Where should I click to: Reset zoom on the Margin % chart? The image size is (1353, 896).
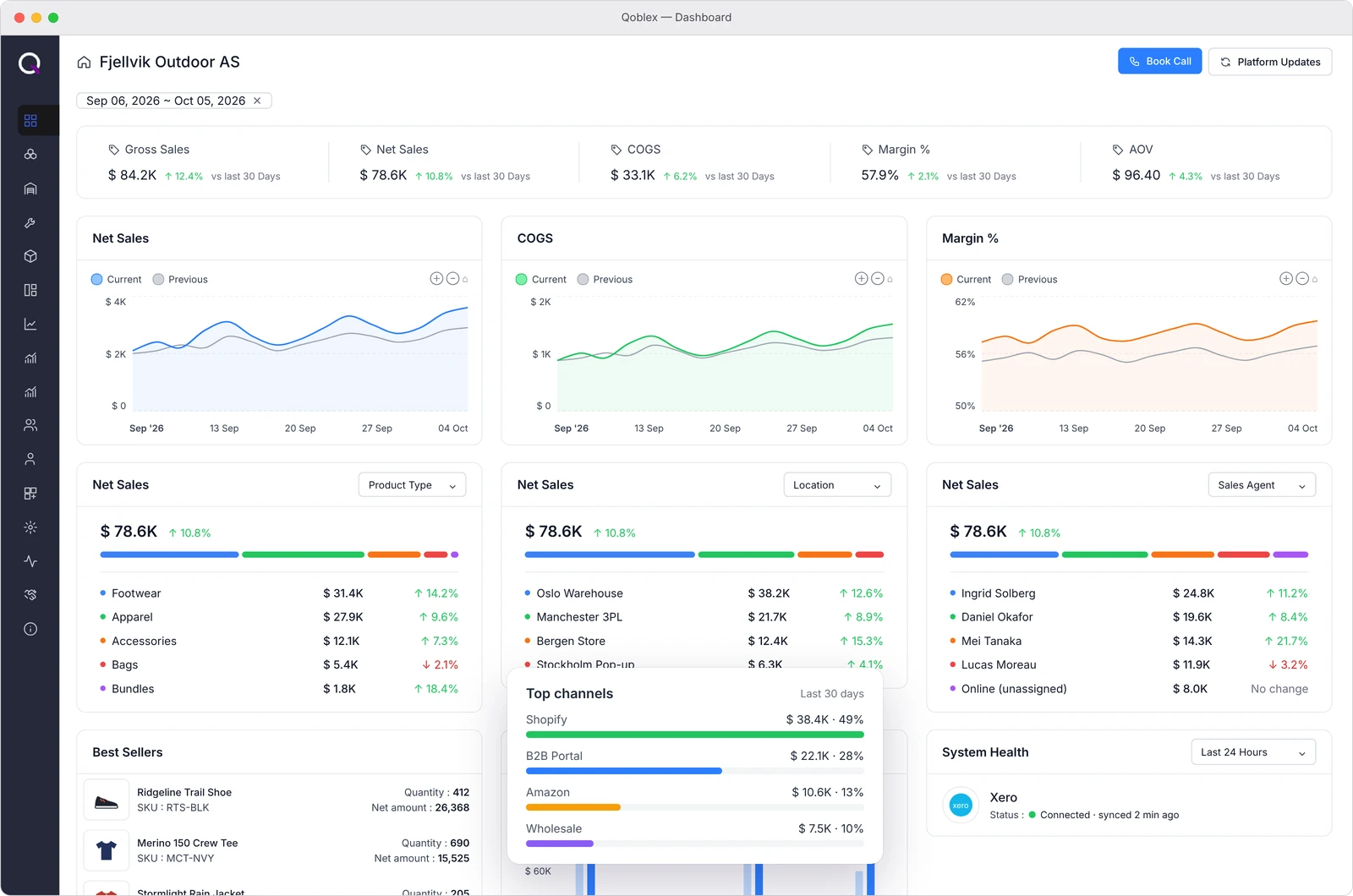(x=1315, y=279)
